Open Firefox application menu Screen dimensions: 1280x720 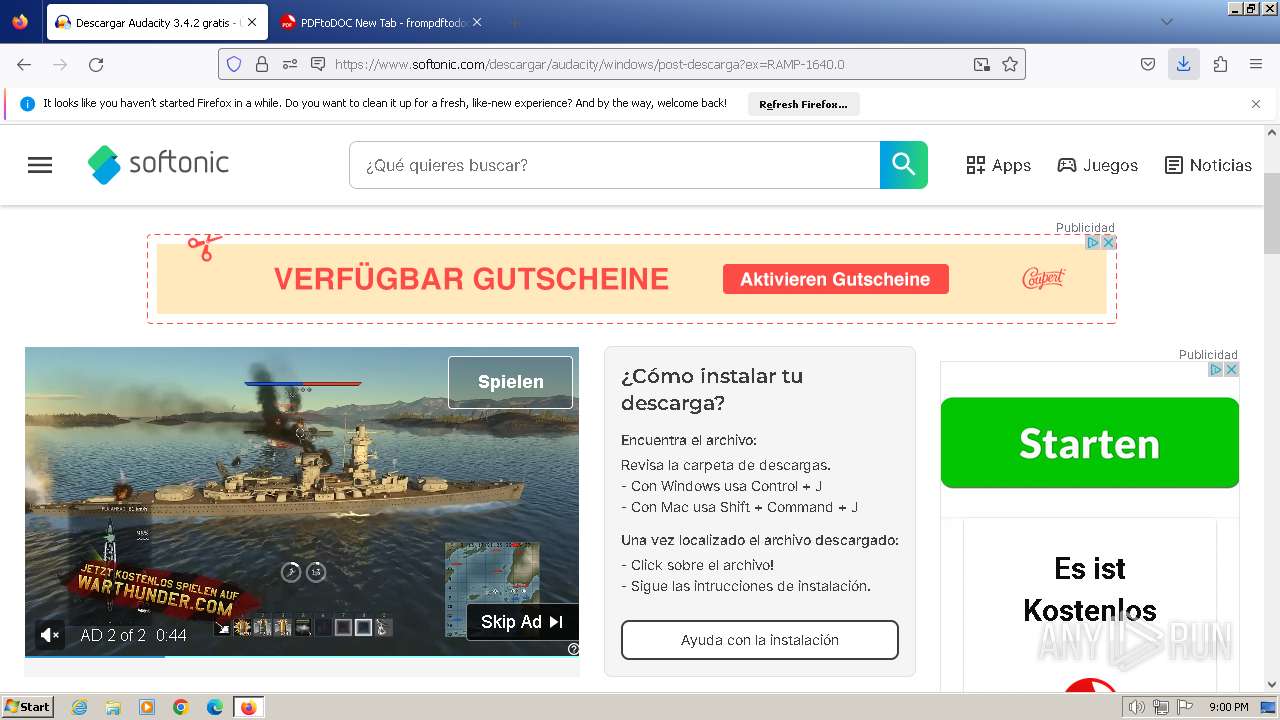(x=1256, y=64)
